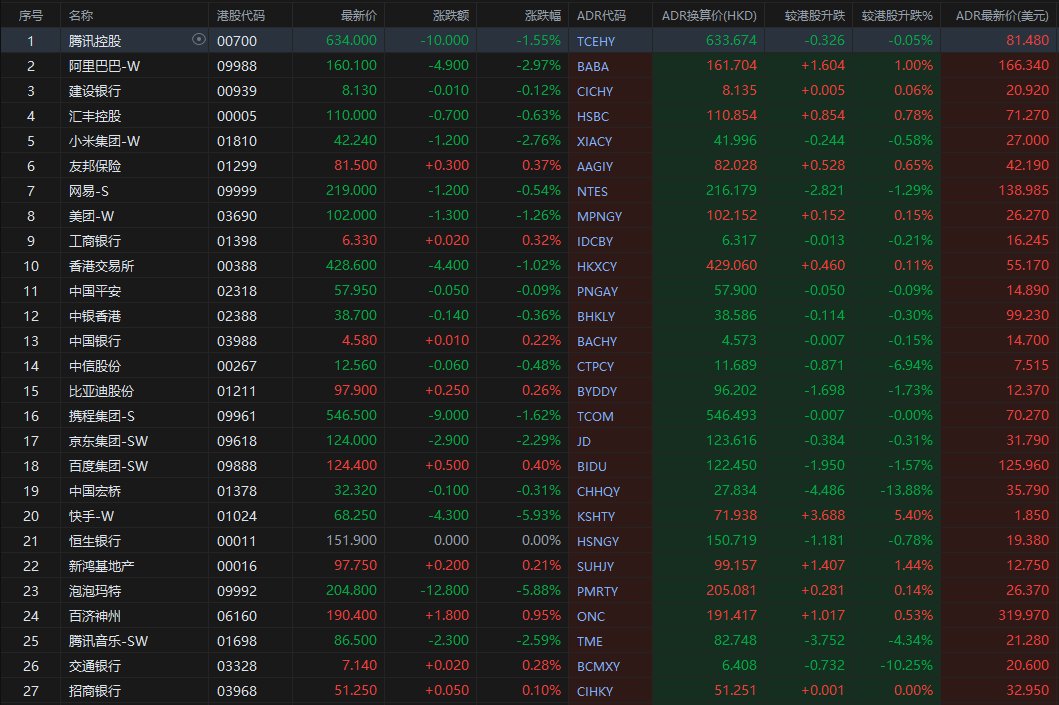Select the 建设银行 stock name
The width and height of the screenshot is (1059, 705).
coord(95,90)
